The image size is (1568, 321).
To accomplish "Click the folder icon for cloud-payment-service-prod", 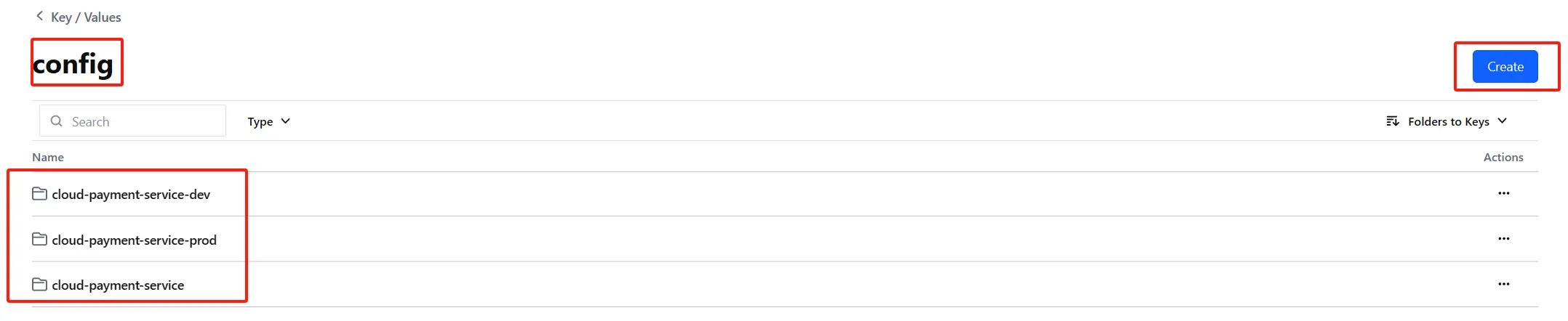I will pyautogui.click(x=40, y=240).
